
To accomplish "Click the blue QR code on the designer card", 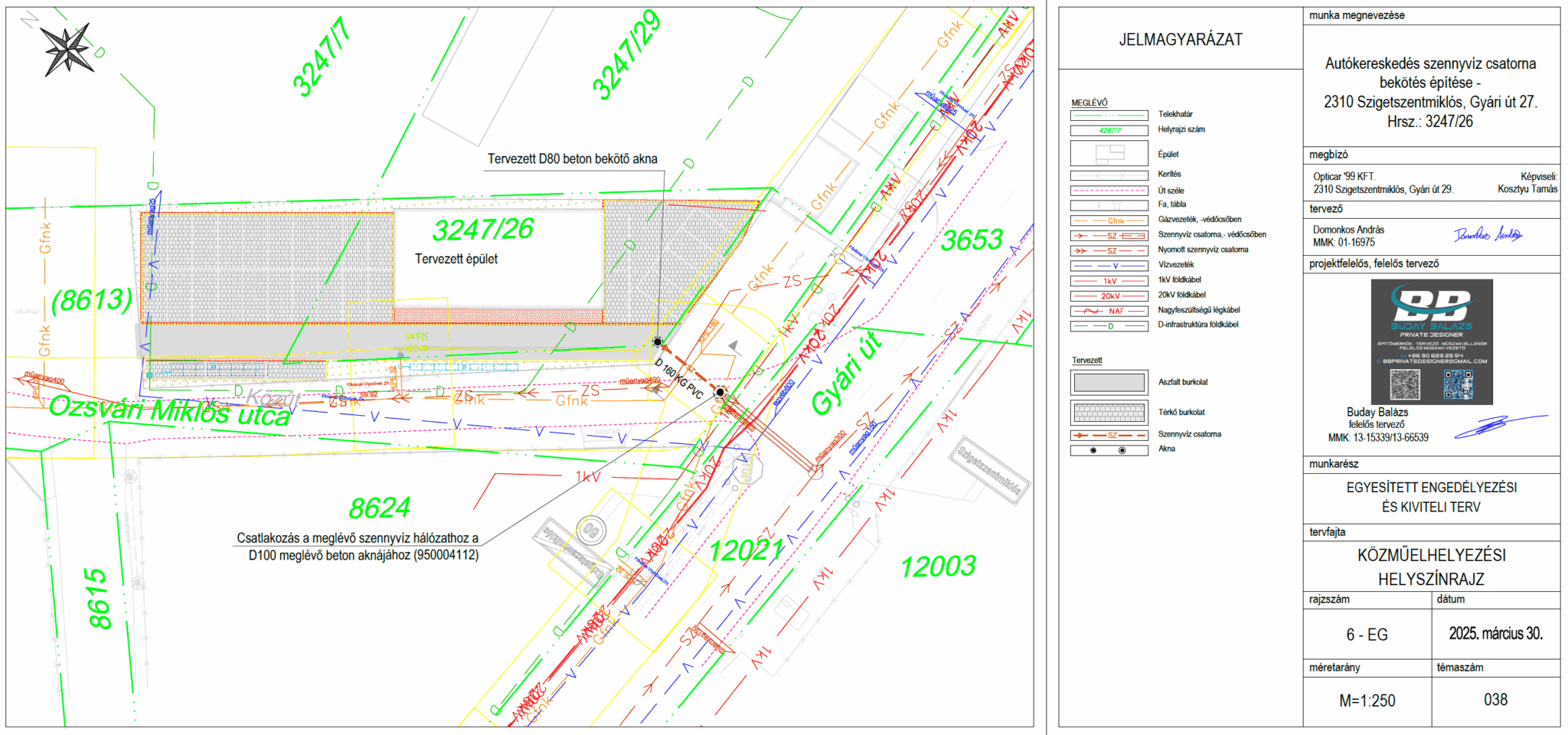I will (1458, 384).
